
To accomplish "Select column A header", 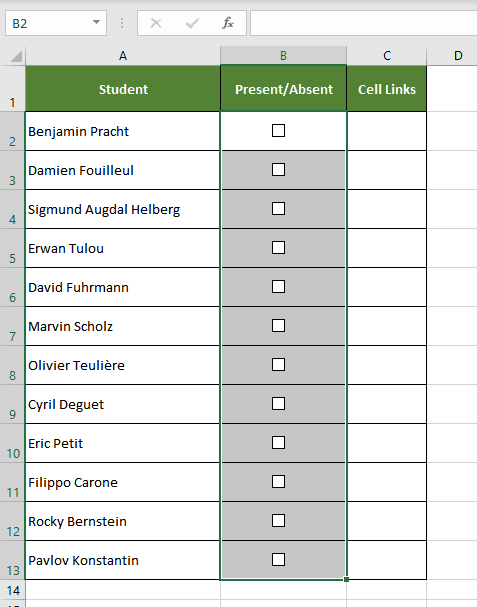I will 123,56.
